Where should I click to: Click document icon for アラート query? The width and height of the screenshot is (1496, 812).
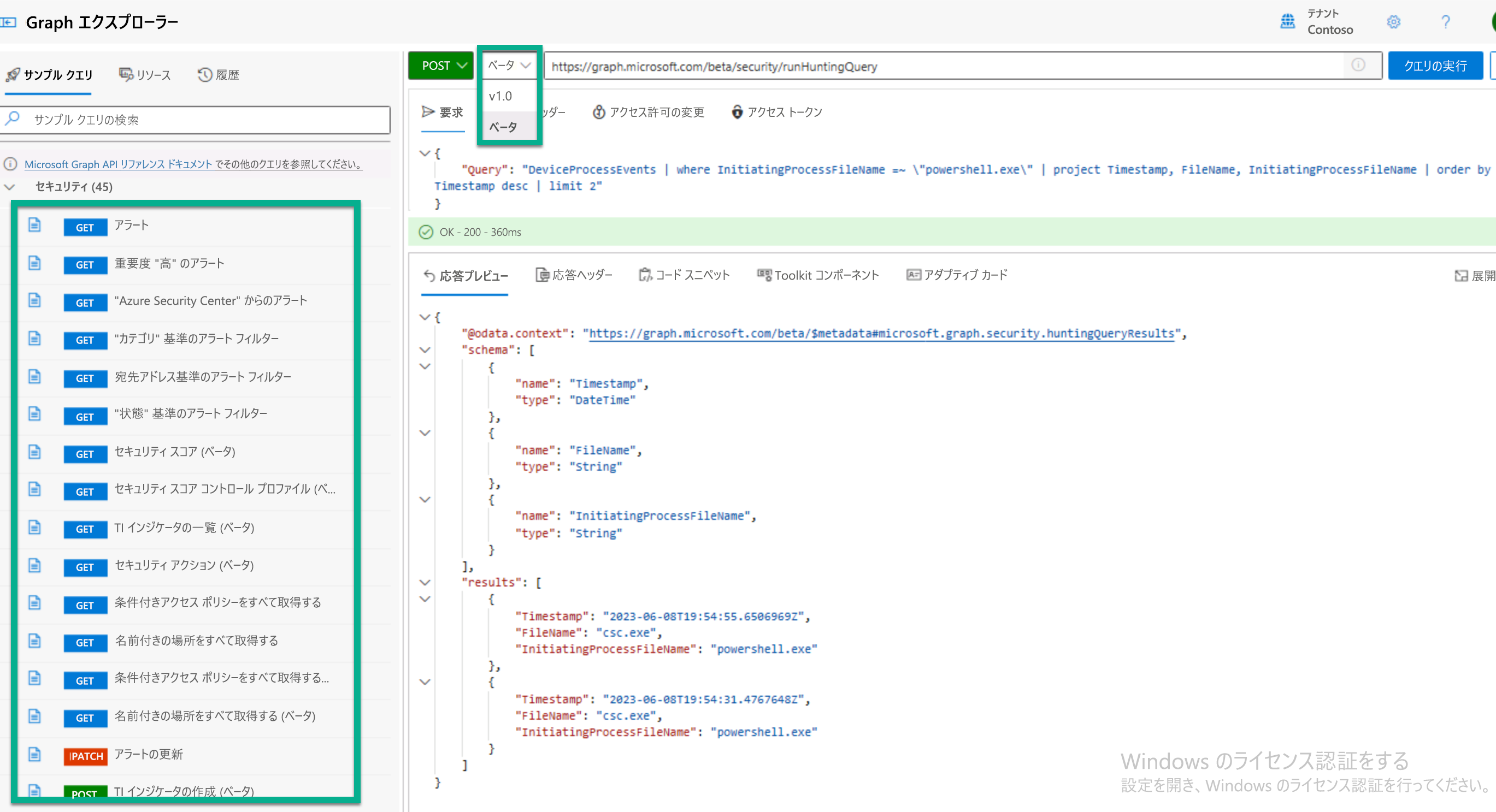click(x=35, y=224)
